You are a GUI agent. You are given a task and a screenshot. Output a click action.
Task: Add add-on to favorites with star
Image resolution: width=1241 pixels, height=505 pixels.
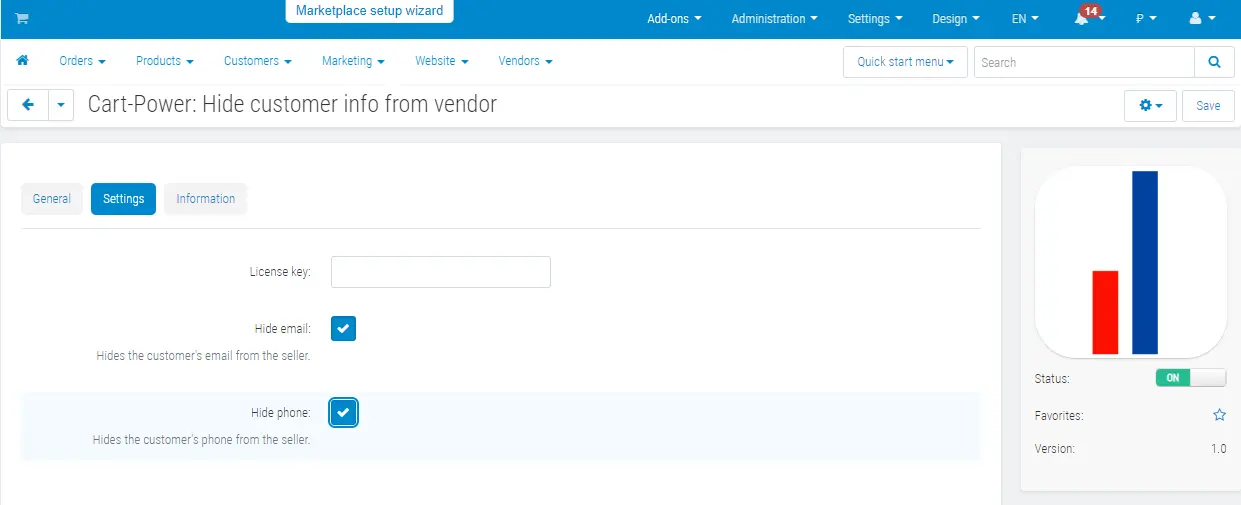pos(1219,415)
